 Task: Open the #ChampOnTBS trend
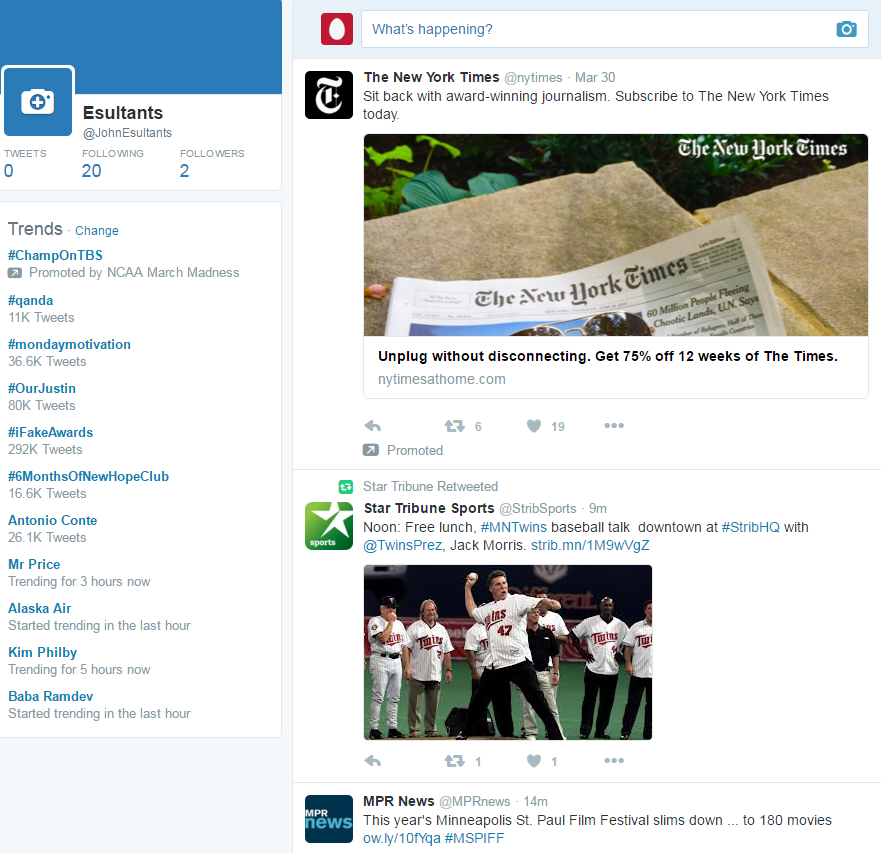(55, 255)
